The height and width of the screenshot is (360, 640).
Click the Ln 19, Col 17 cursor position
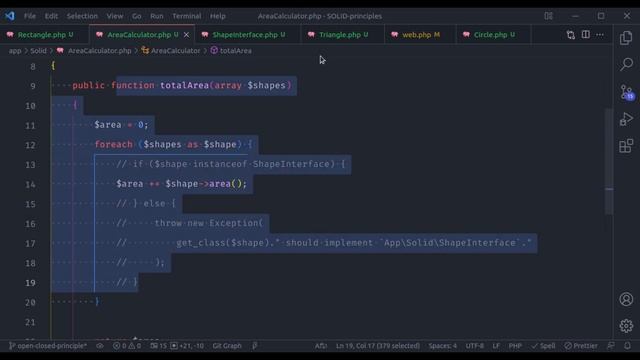click(378, 346)
